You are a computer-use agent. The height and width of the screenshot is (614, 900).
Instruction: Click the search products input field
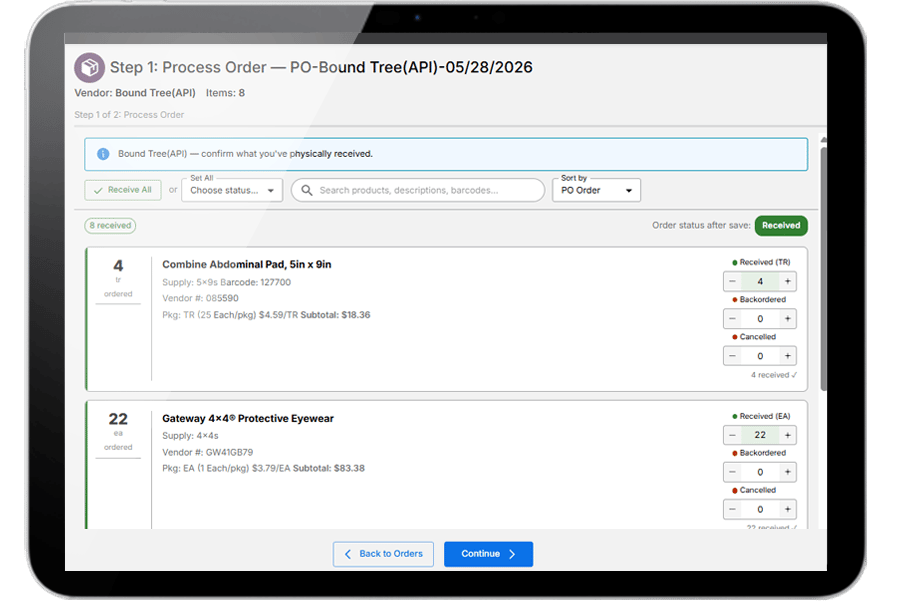[x=418, y=191]
